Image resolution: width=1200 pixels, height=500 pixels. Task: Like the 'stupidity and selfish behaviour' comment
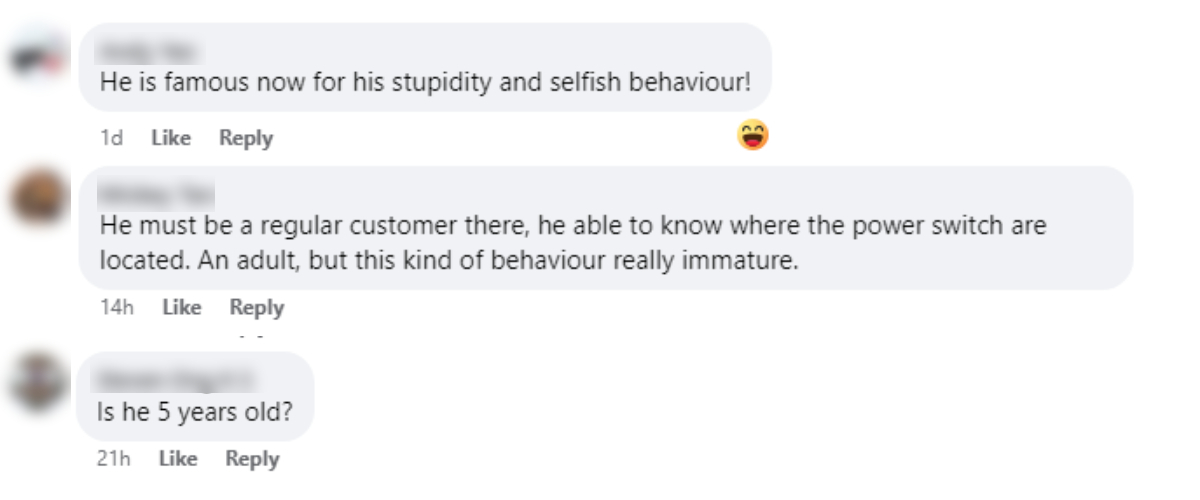[171, 138]
